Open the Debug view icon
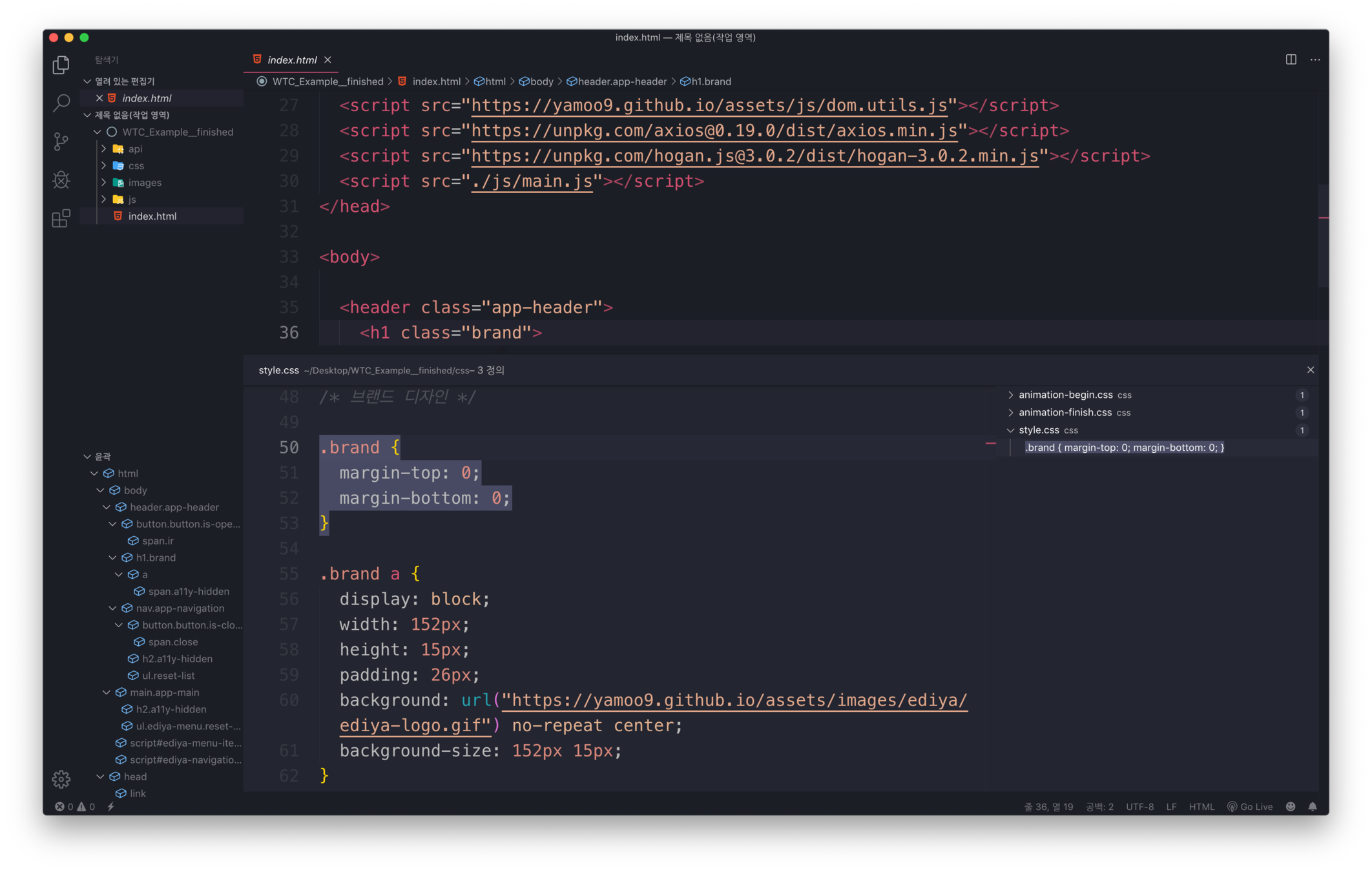1372x872 pixels. [61, 180]
